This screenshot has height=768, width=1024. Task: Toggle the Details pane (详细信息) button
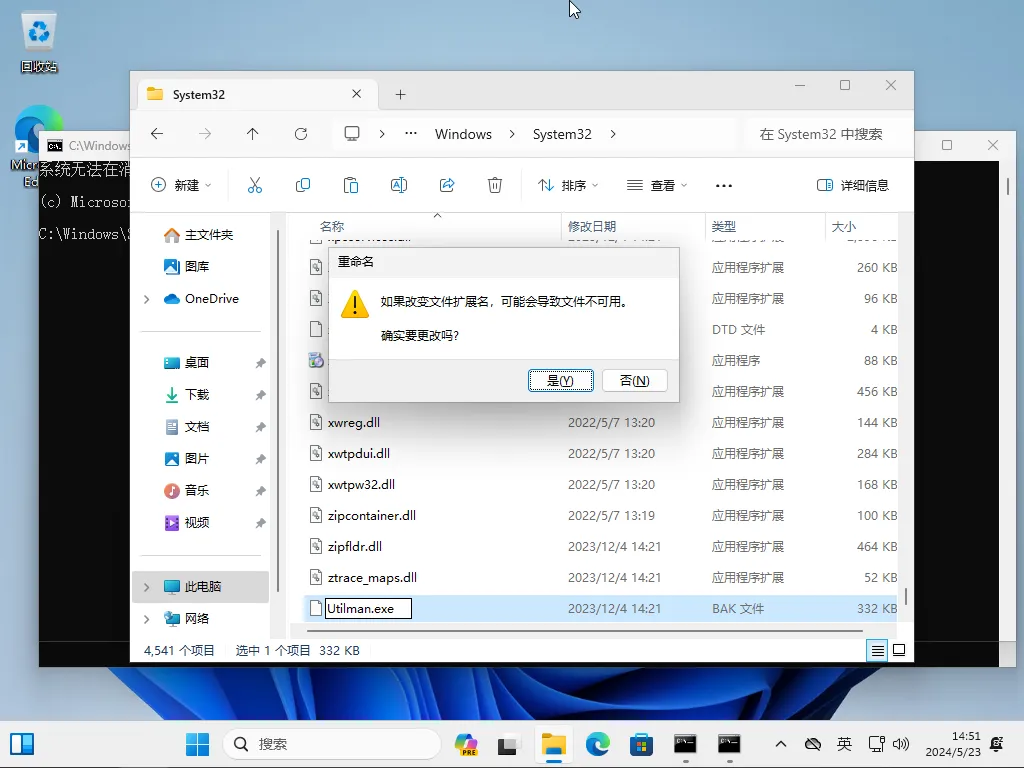point(853,185)
